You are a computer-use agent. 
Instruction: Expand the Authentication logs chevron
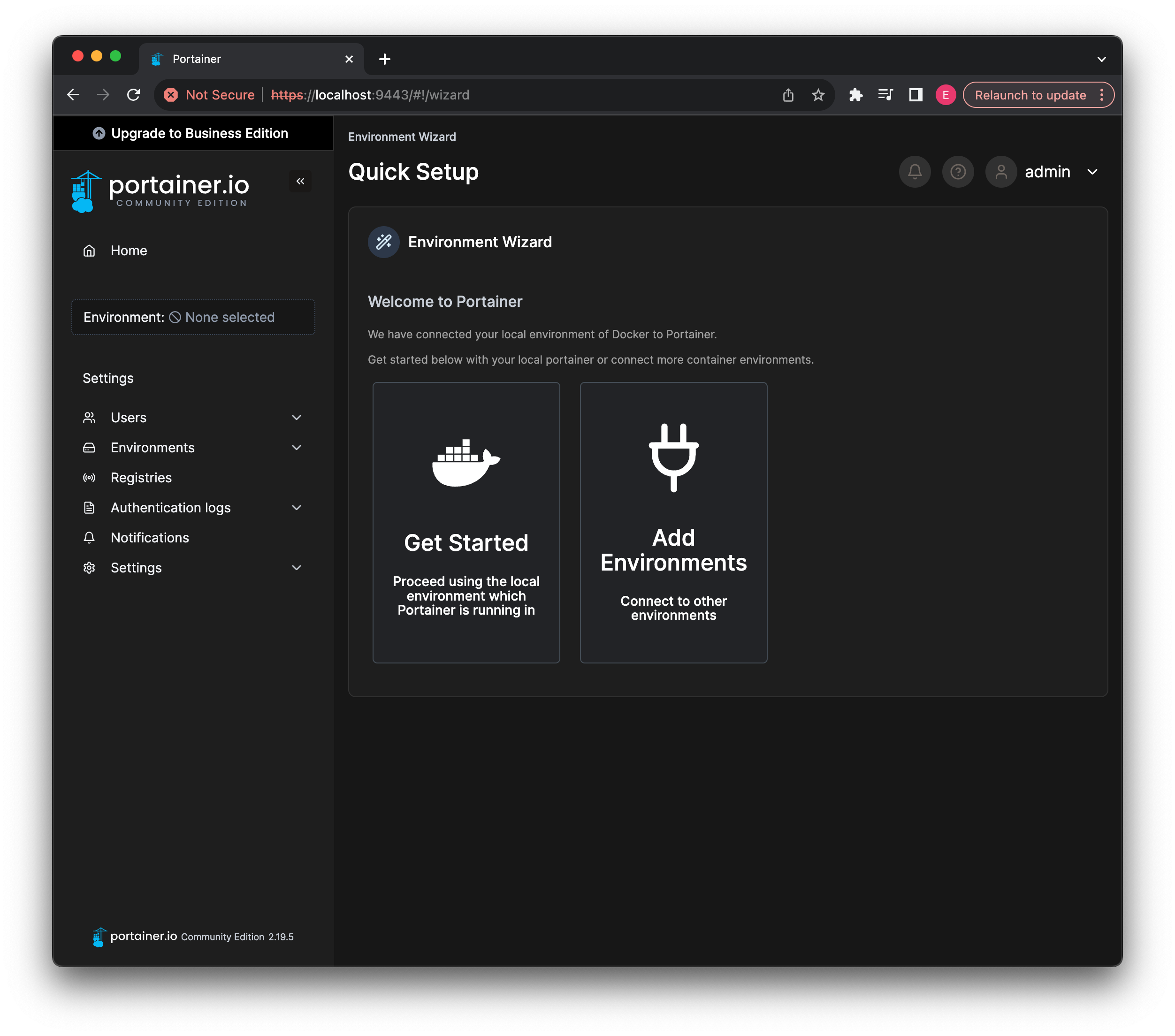click(297, 507)
